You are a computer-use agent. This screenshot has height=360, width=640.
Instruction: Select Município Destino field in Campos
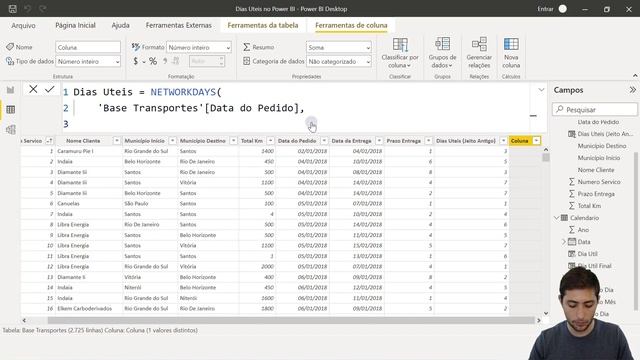coord(602,146)
